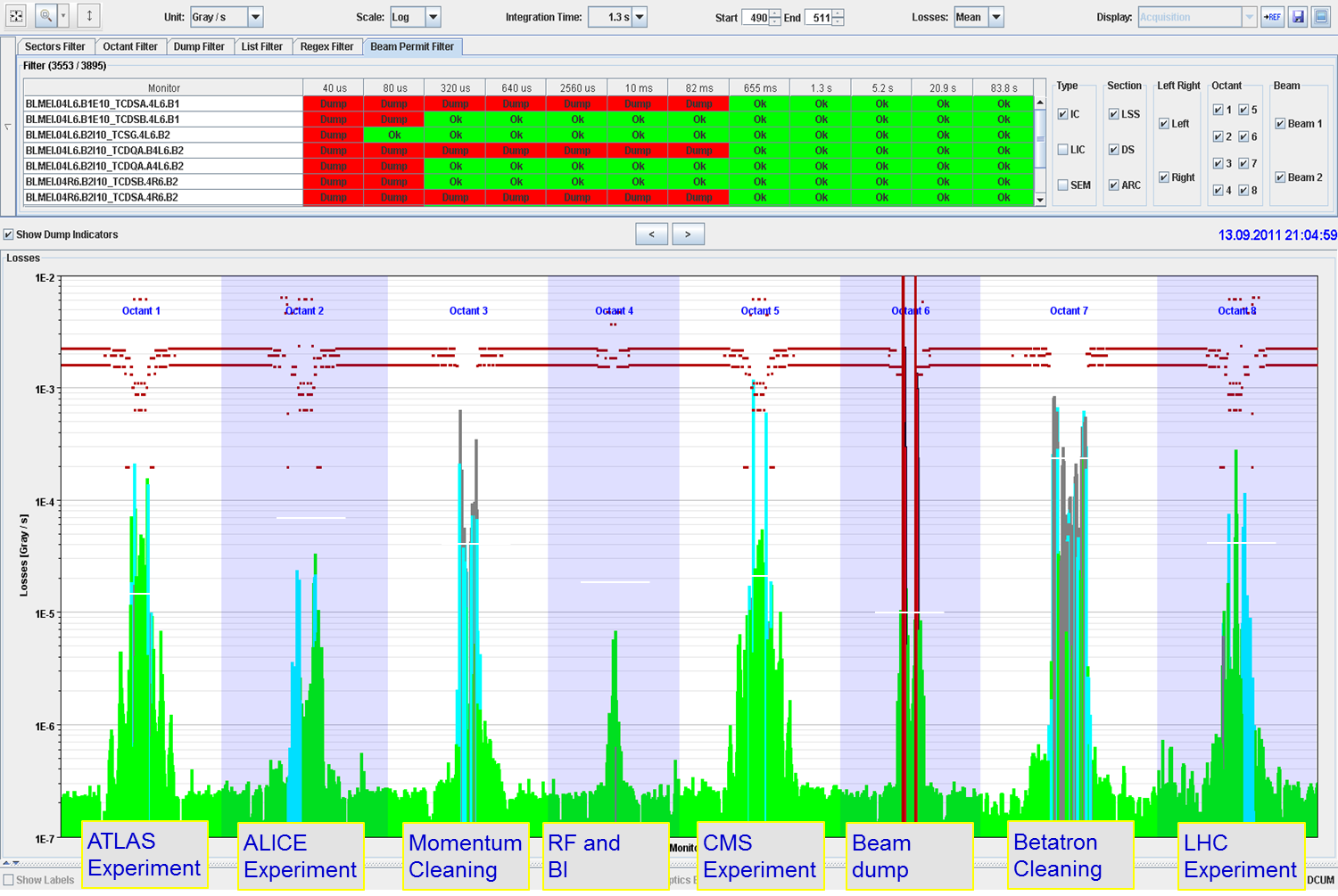Toggle the ARC section checkbox
1338x896 pixels.
pos(1114,185)
